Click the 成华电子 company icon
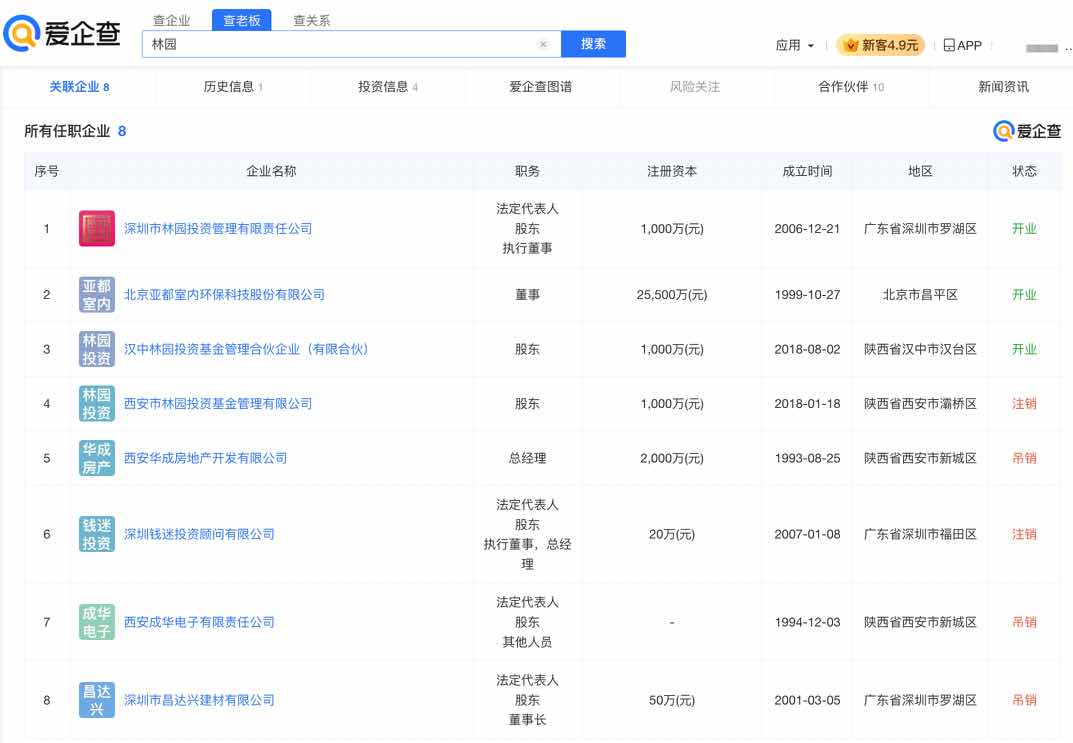 [x=96, y=622]
